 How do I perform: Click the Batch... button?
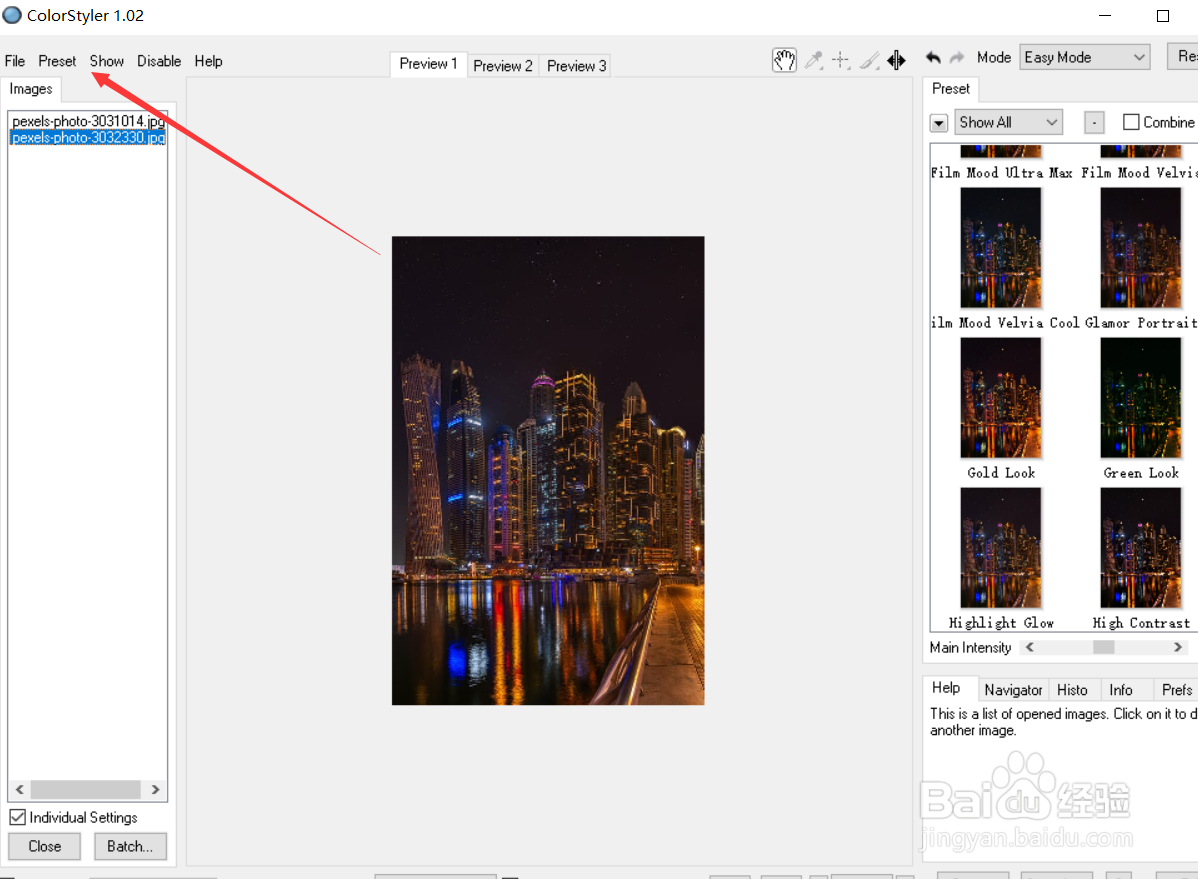130,846
